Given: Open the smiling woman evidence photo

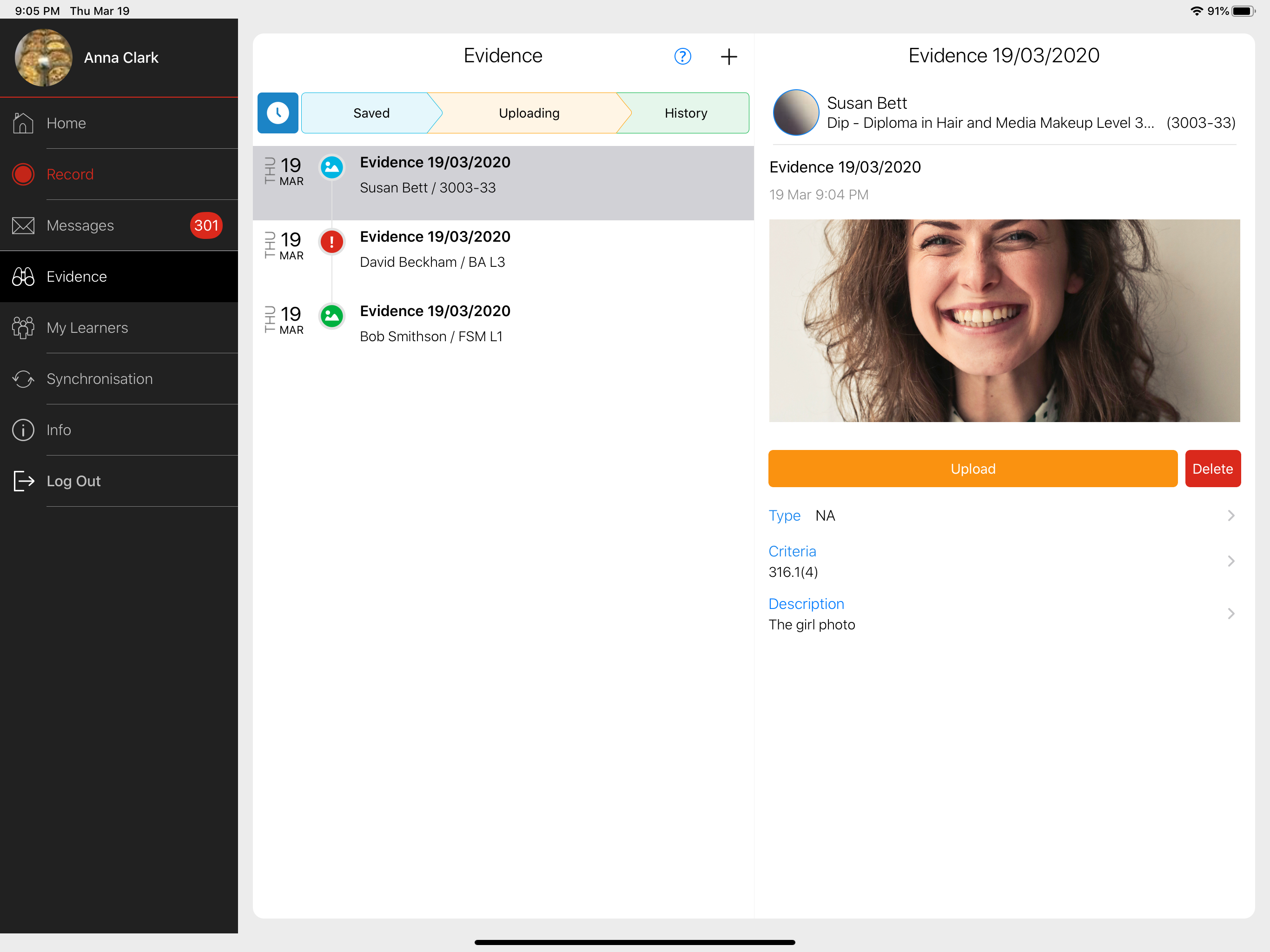Looking at the screenshot, I should point(1004,320).
